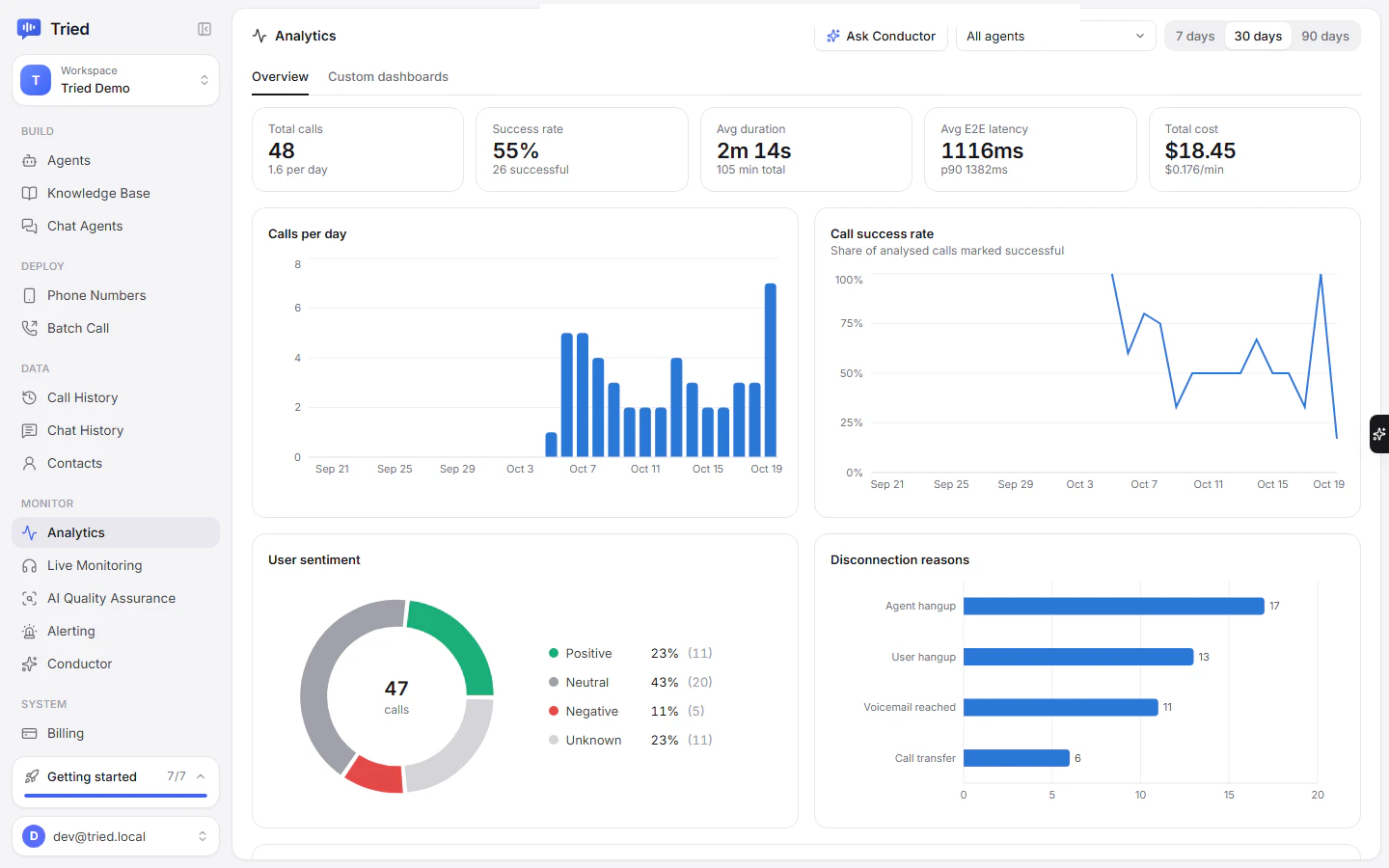Click the AI Quality Assurance scan icon
Viewport: 1389px width, 868px height.
point(30,598)
